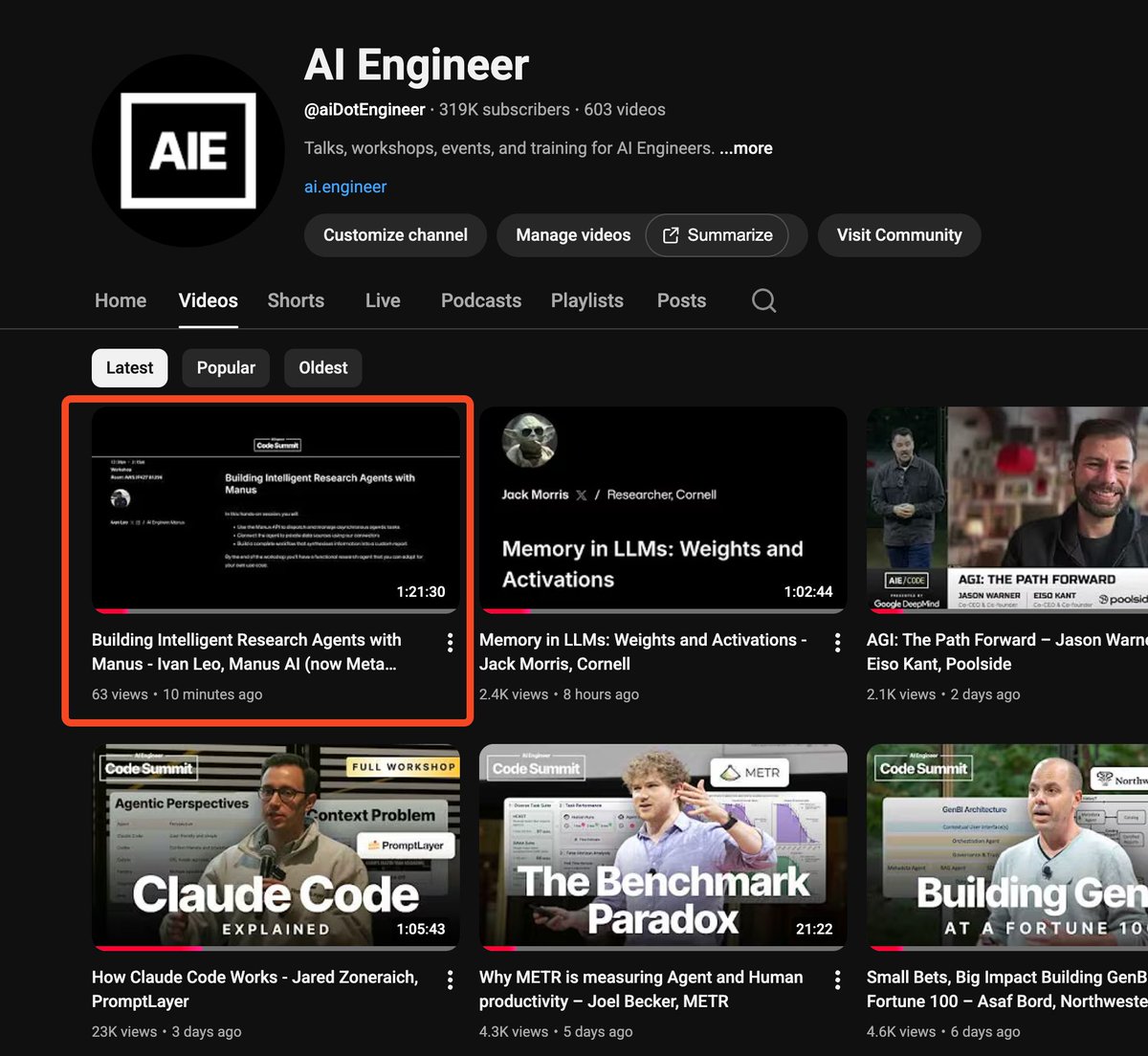
Task: Click '603 videos' text
Action: tap(625, 110)
